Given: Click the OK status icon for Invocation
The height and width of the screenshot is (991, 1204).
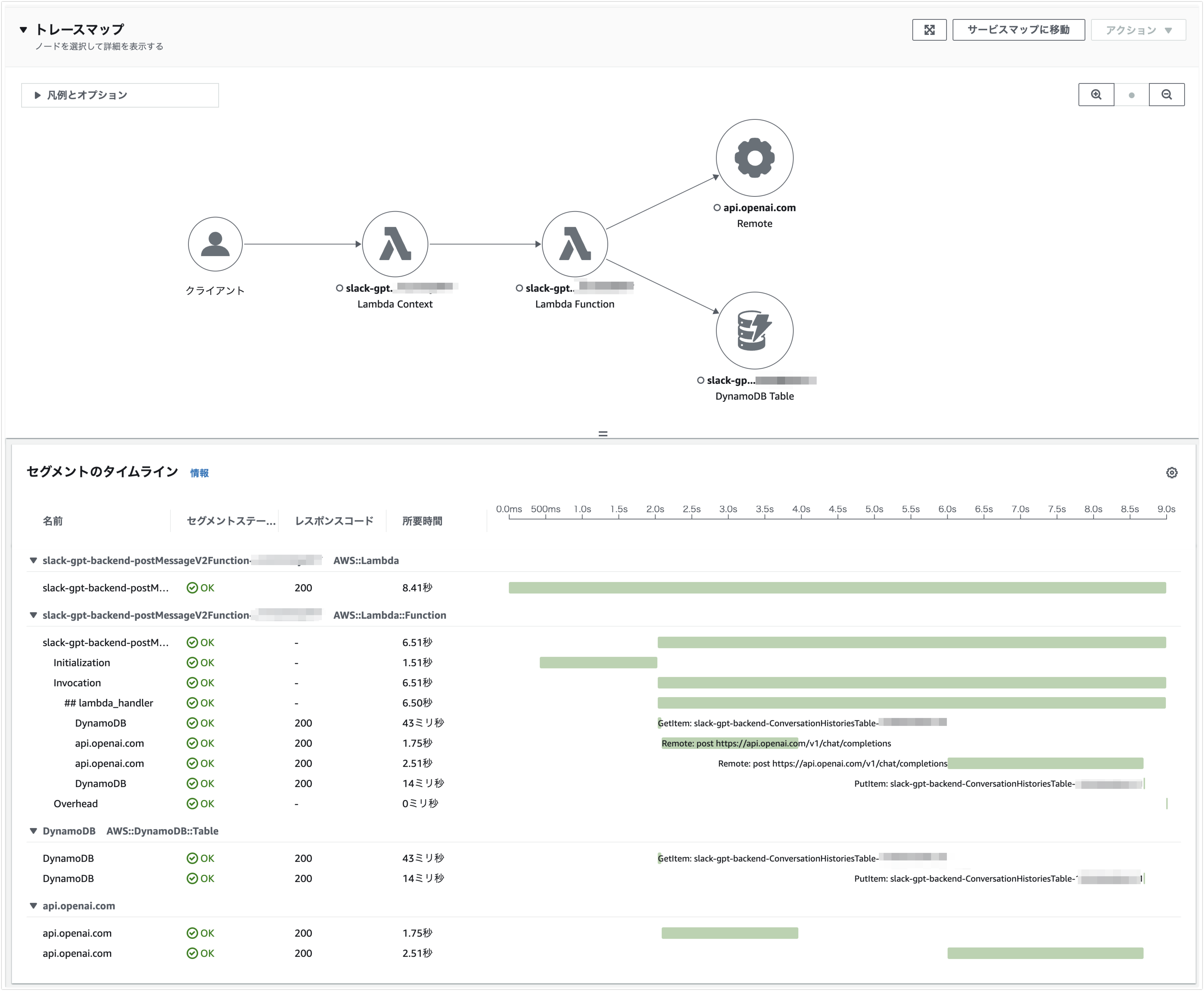Looking at the screenshot, I should tap(192, 683).
